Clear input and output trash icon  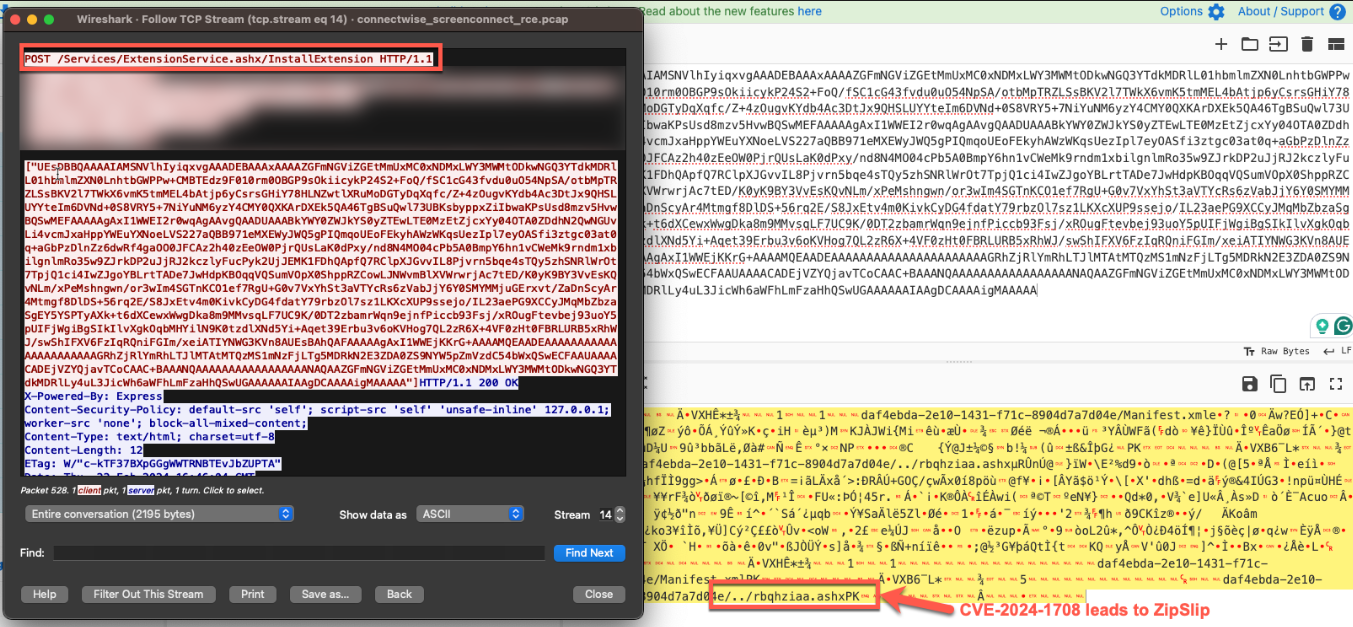(1307, 44)
